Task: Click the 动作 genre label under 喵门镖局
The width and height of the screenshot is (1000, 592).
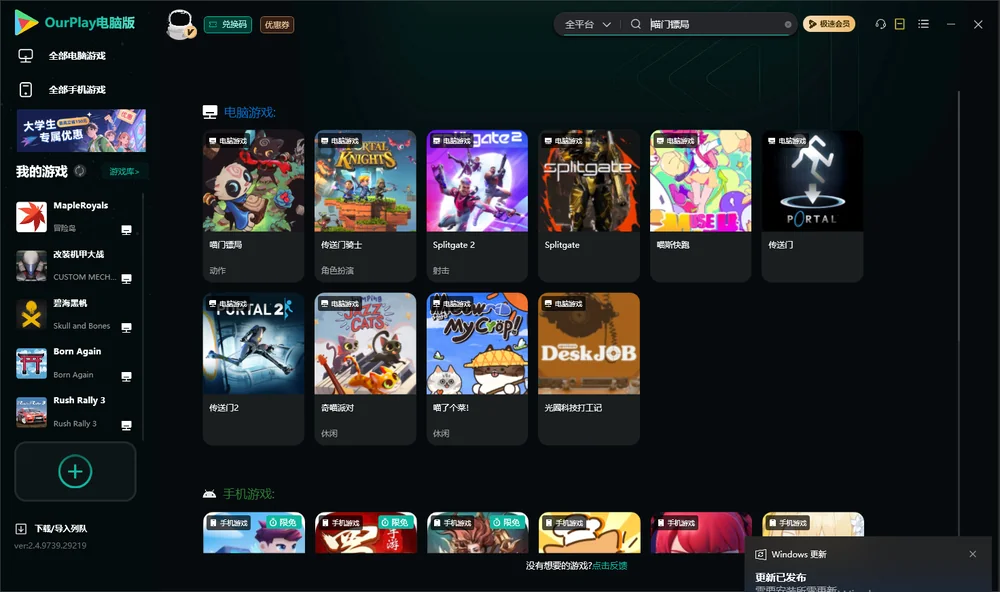Action: pos(217,270)
